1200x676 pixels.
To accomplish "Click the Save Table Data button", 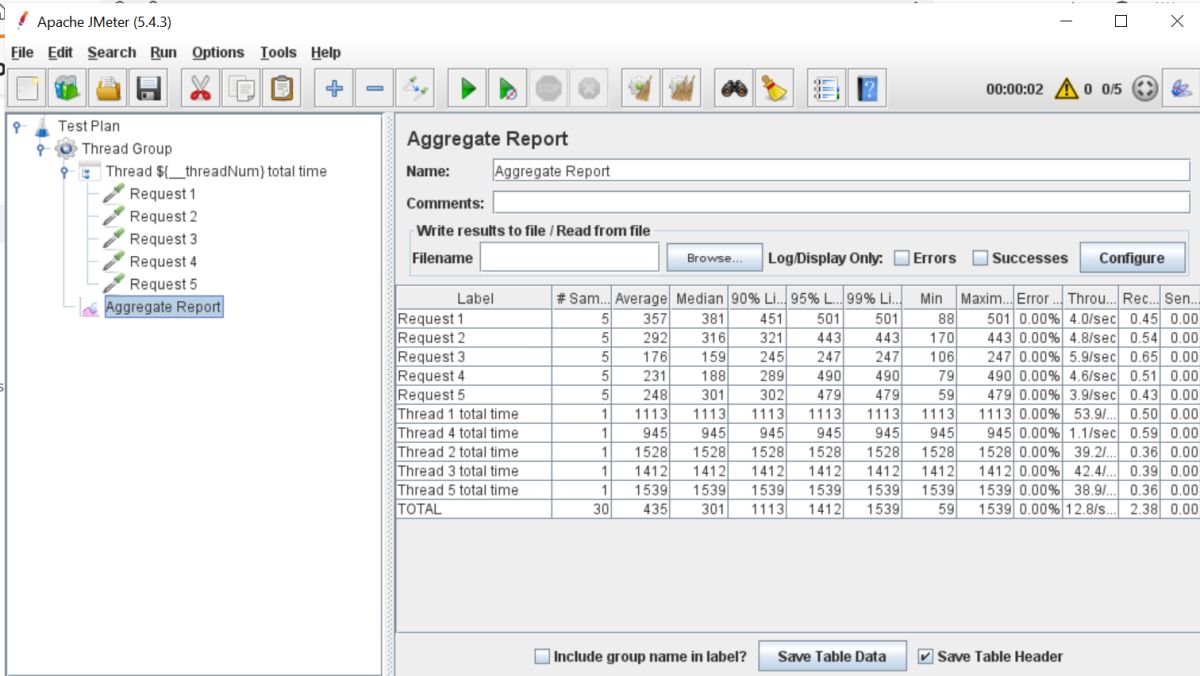I will pyautogui.click(x=832, y=657).
